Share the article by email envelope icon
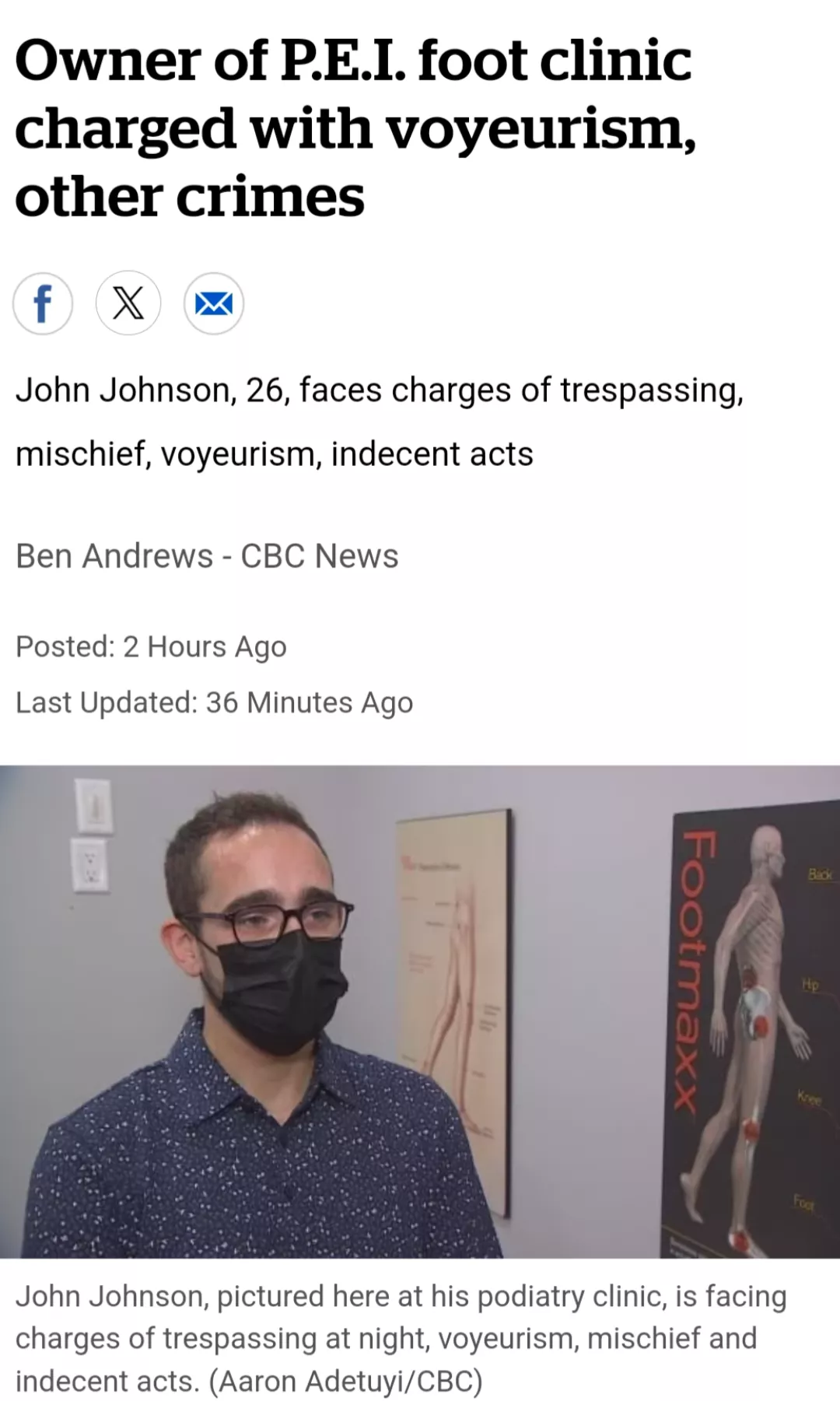 tap(214, 303)
